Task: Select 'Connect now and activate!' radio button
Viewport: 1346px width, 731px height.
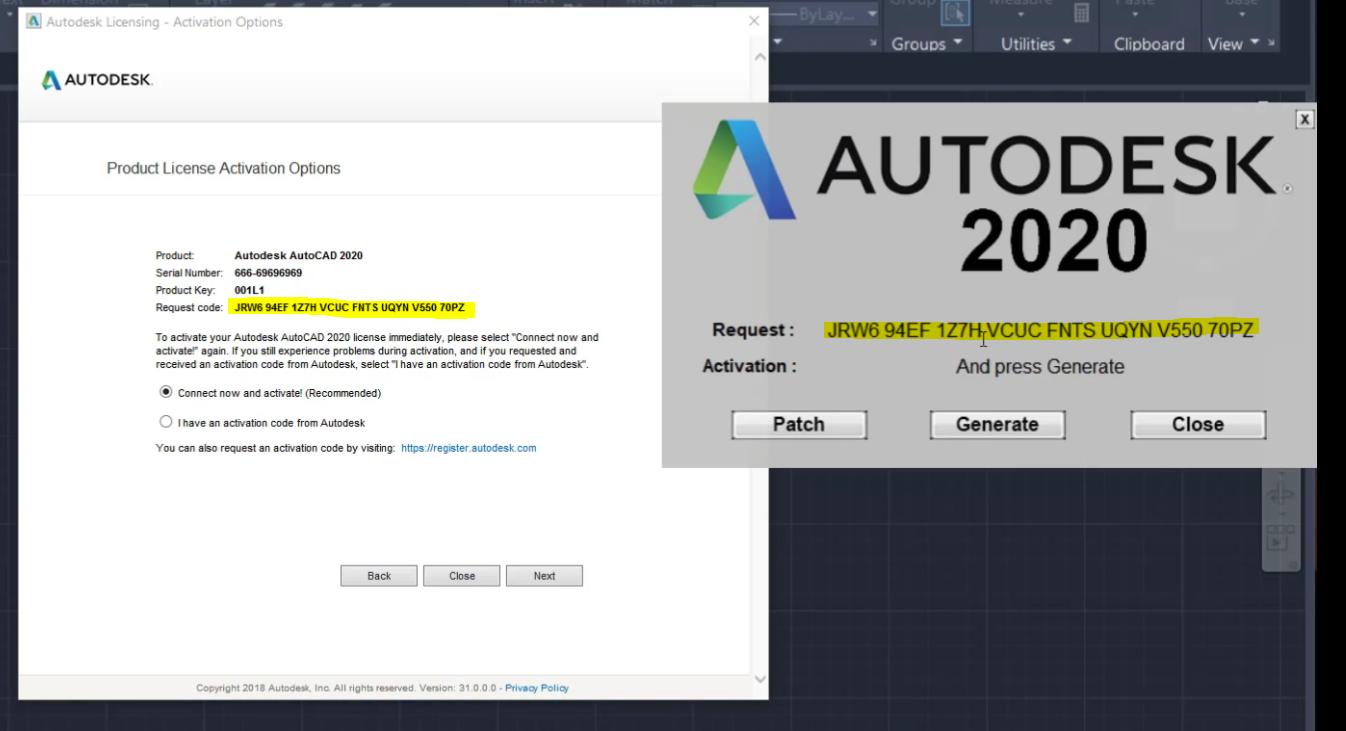Action: pyautogui.click(x=166, y=392)
